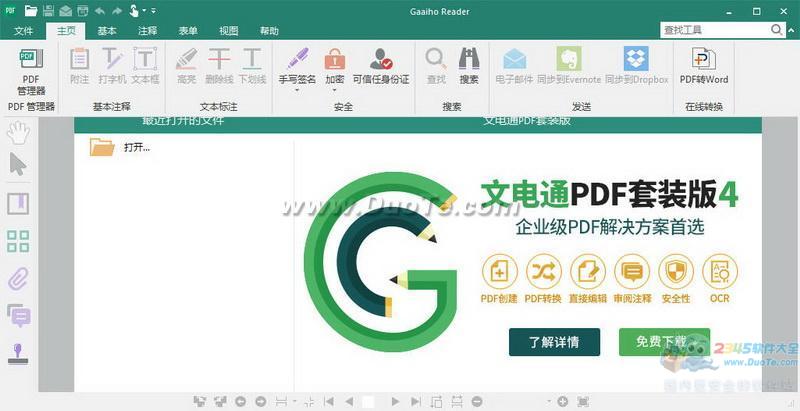
Task: Switch to the 帮助 tab
Action: [x=269, y=31]
